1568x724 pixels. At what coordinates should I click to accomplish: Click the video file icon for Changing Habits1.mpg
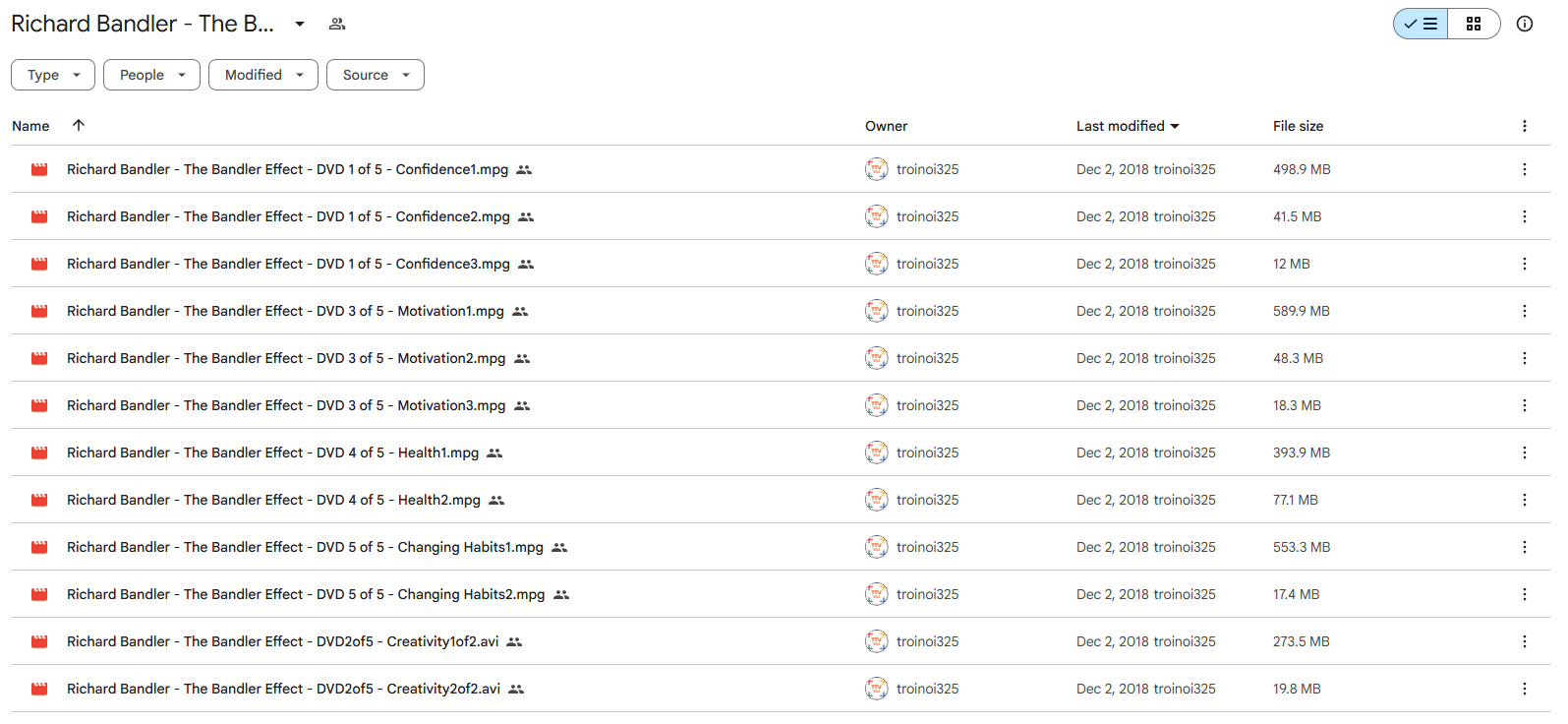coord(39,547)
